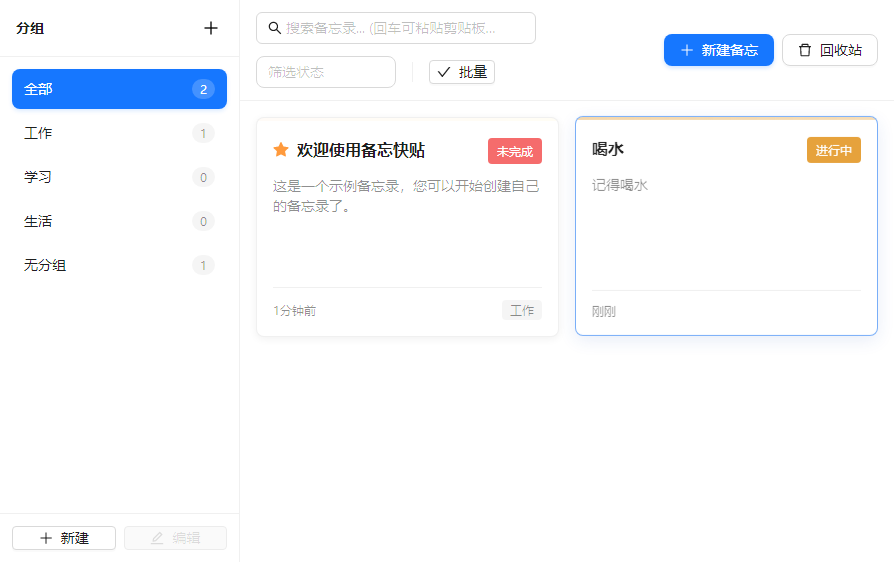Screen dimensions: 894x562
Task: Click the 记得喝水 note text
Action: click(620, 185)
